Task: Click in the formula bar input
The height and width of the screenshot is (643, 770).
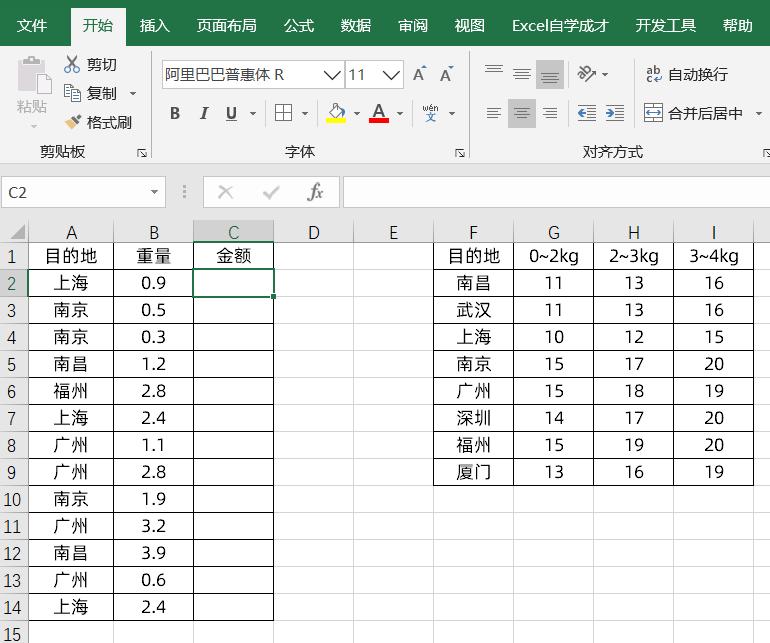Action: pos(556,192)
